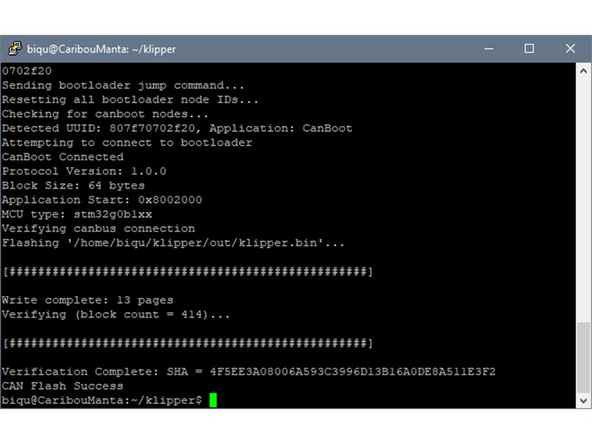Click 'Write complete: 13 pages' line
This screenshot has height=444, width=592.
click(x=88, y=300)
